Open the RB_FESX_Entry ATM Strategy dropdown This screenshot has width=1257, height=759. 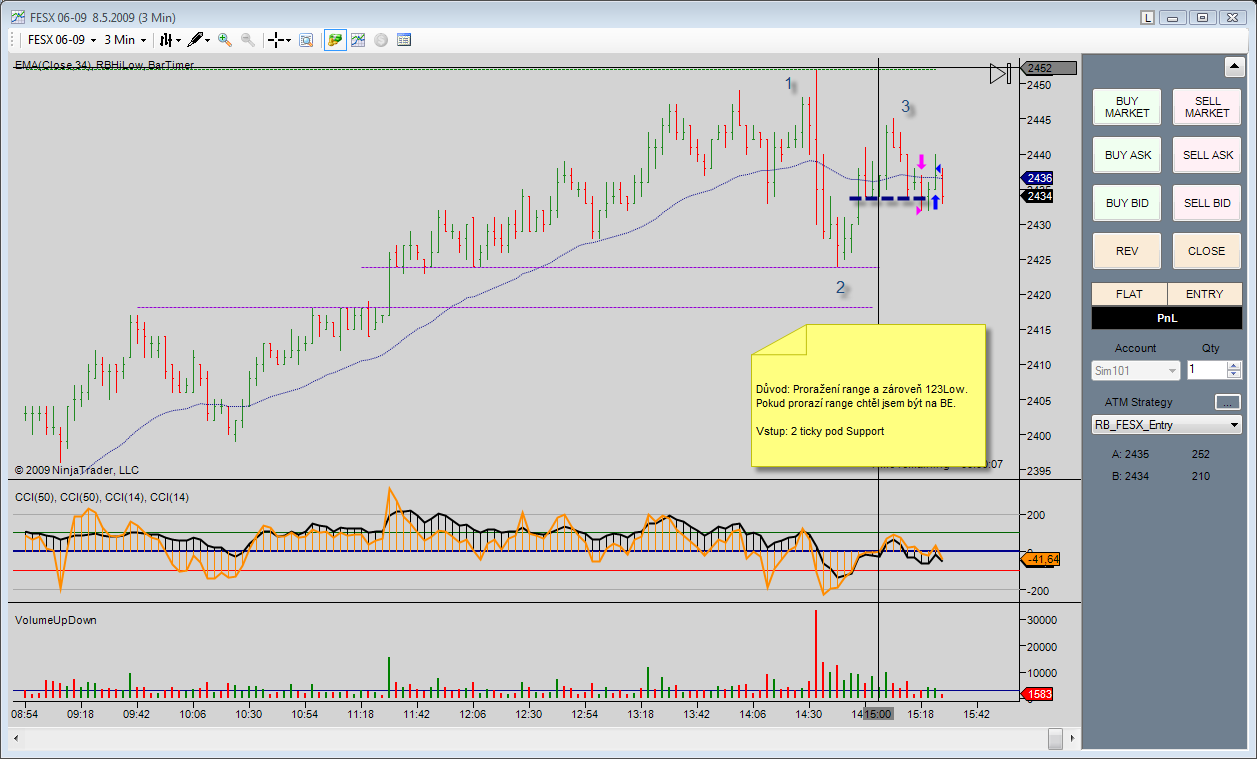(1167, 425)
